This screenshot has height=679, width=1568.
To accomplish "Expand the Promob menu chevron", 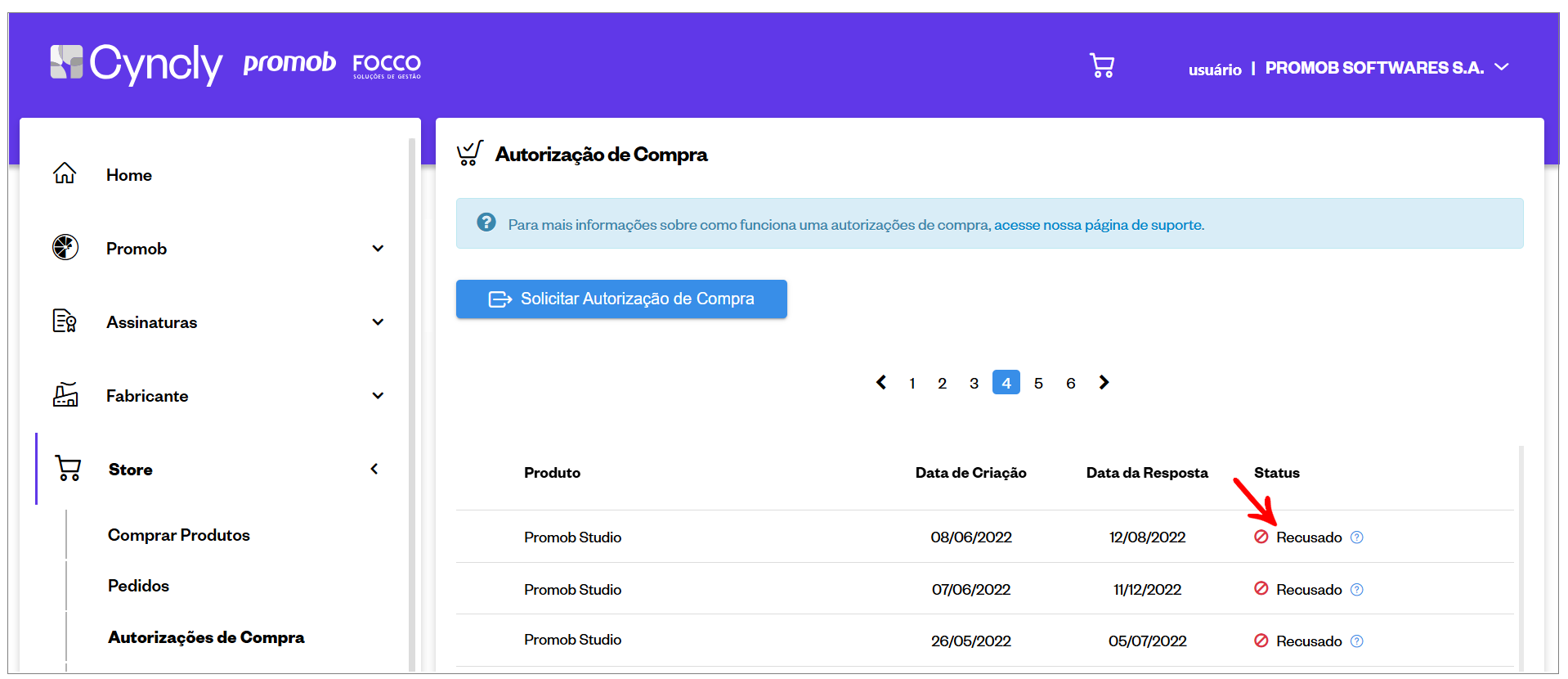I will (x=378, y=248).
